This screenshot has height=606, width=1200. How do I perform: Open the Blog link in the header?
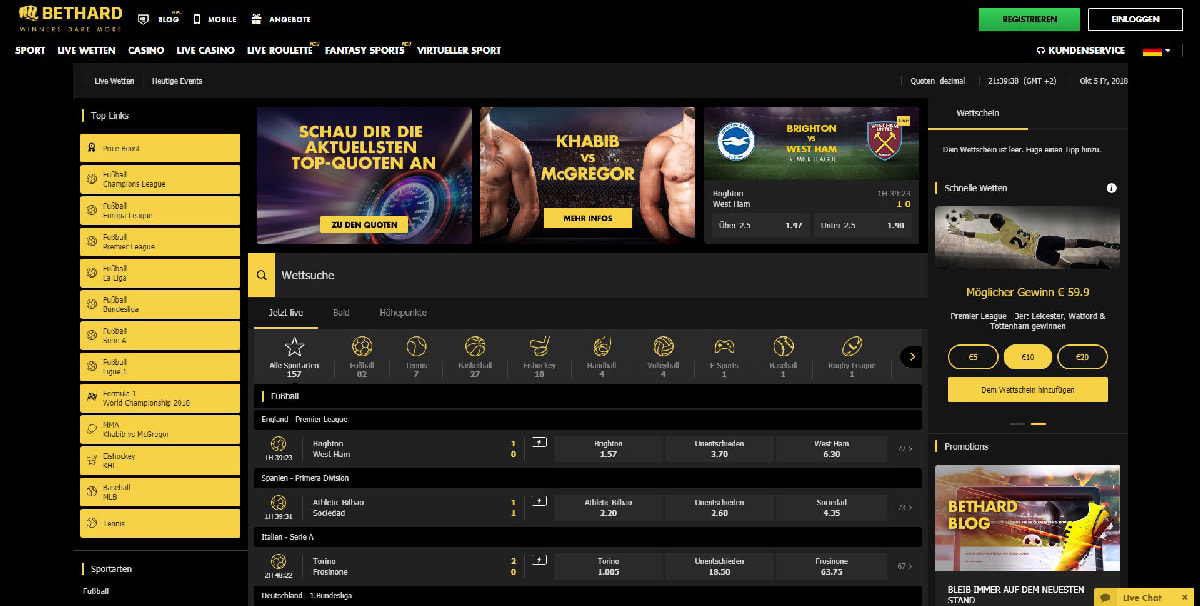point(160,19)
